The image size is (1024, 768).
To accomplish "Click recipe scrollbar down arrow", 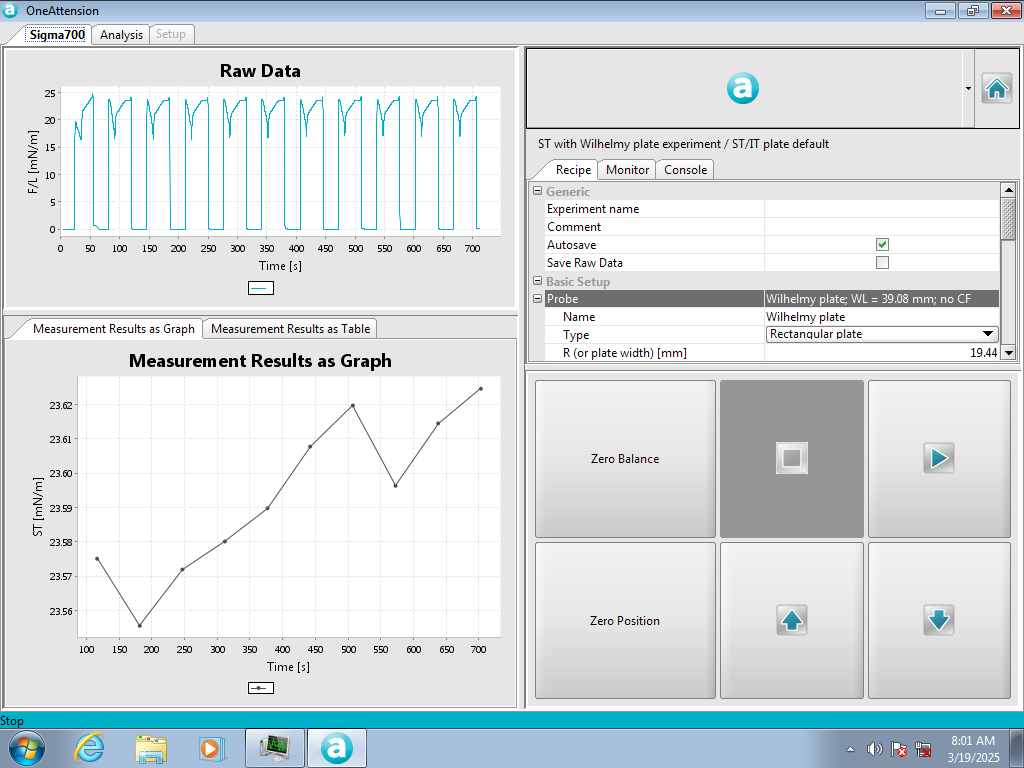I will (x=1008, y=353).
